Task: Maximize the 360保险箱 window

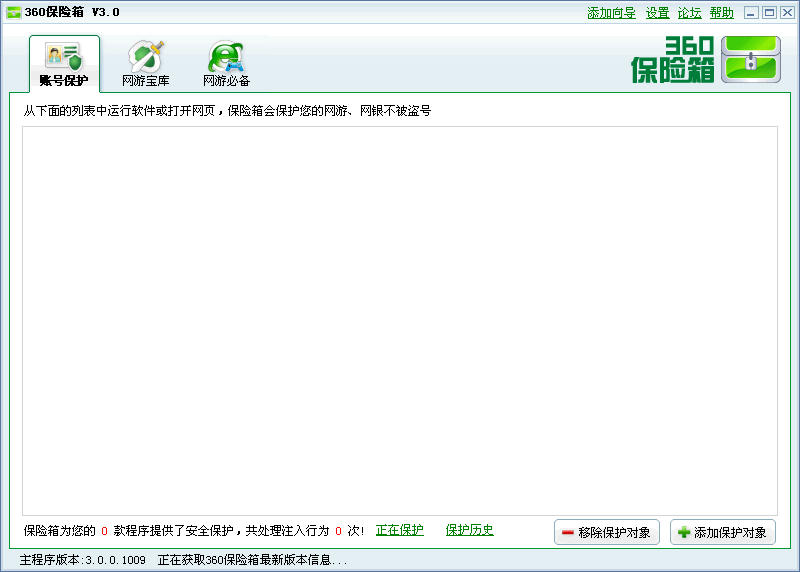Action: [769, 13]
